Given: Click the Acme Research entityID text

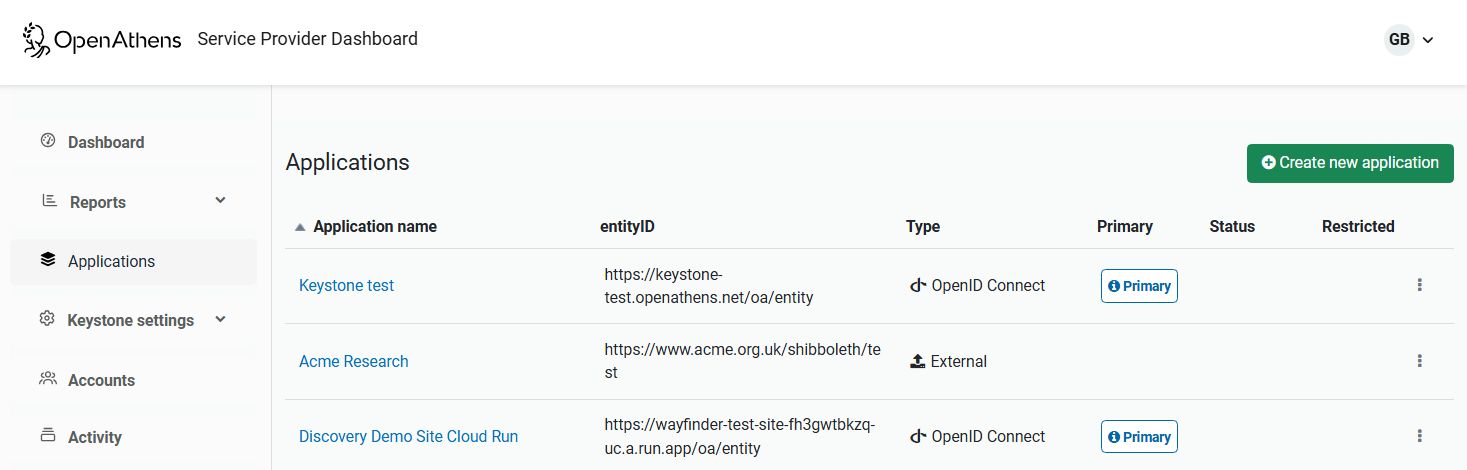Looking at the screenshot, I should 742,361.
